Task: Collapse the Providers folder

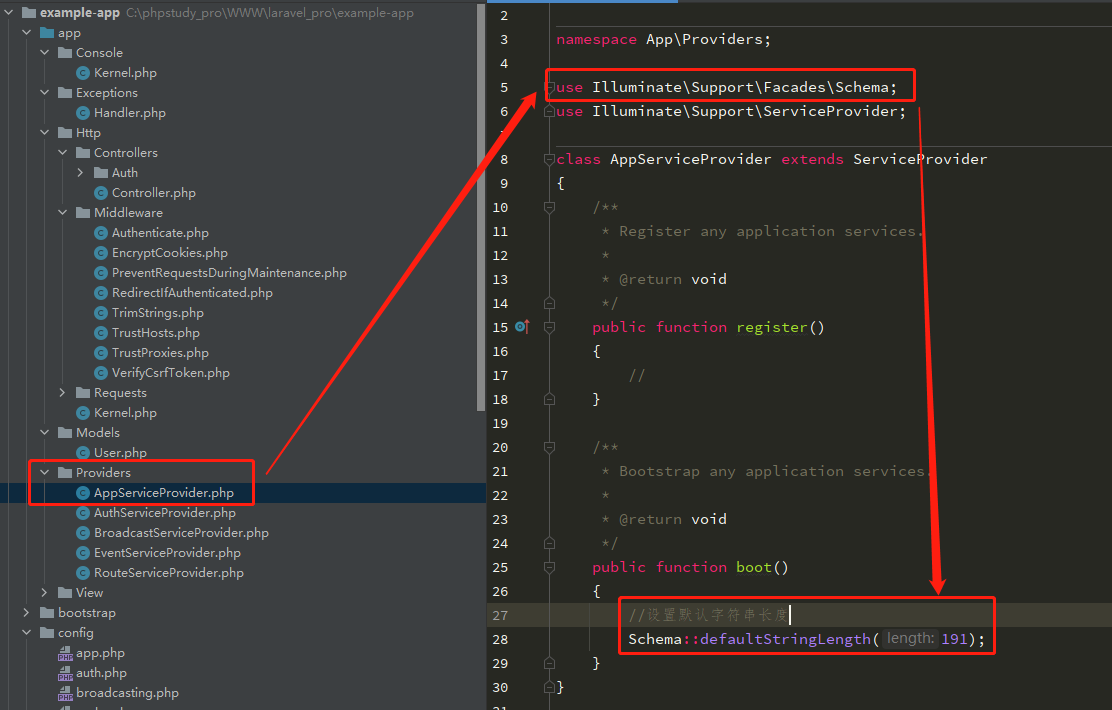Action: point(44,473)
